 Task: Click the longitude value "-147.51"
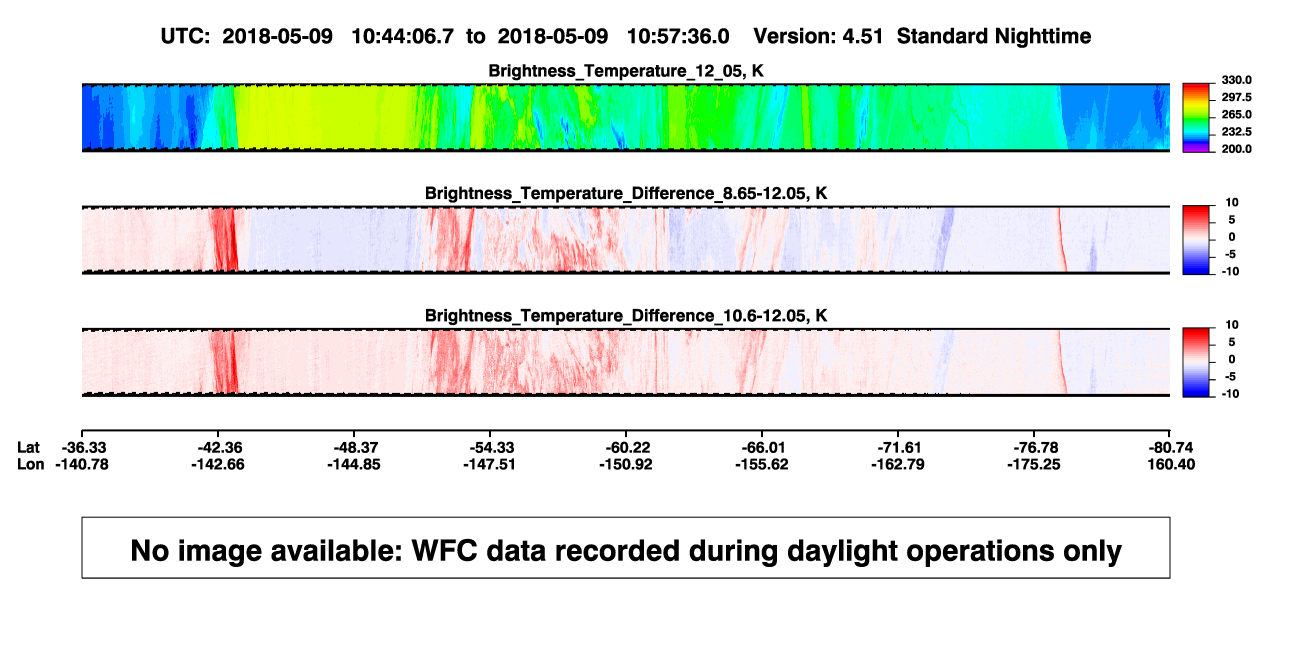[x=491, y=464]
